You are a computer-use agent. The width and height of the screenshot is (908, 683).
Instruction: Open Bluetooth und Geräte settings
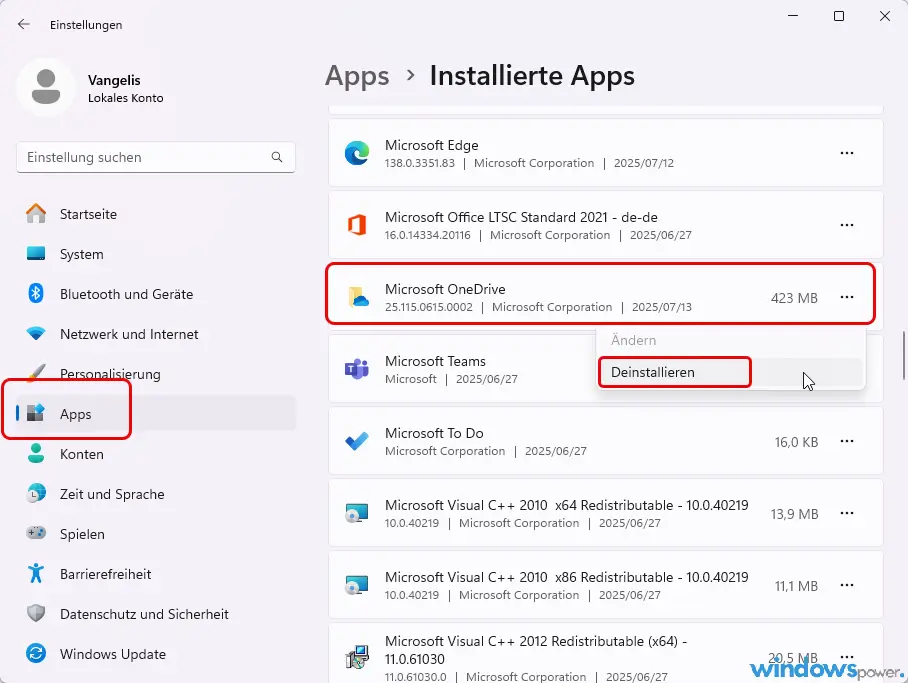click(156, 294)
